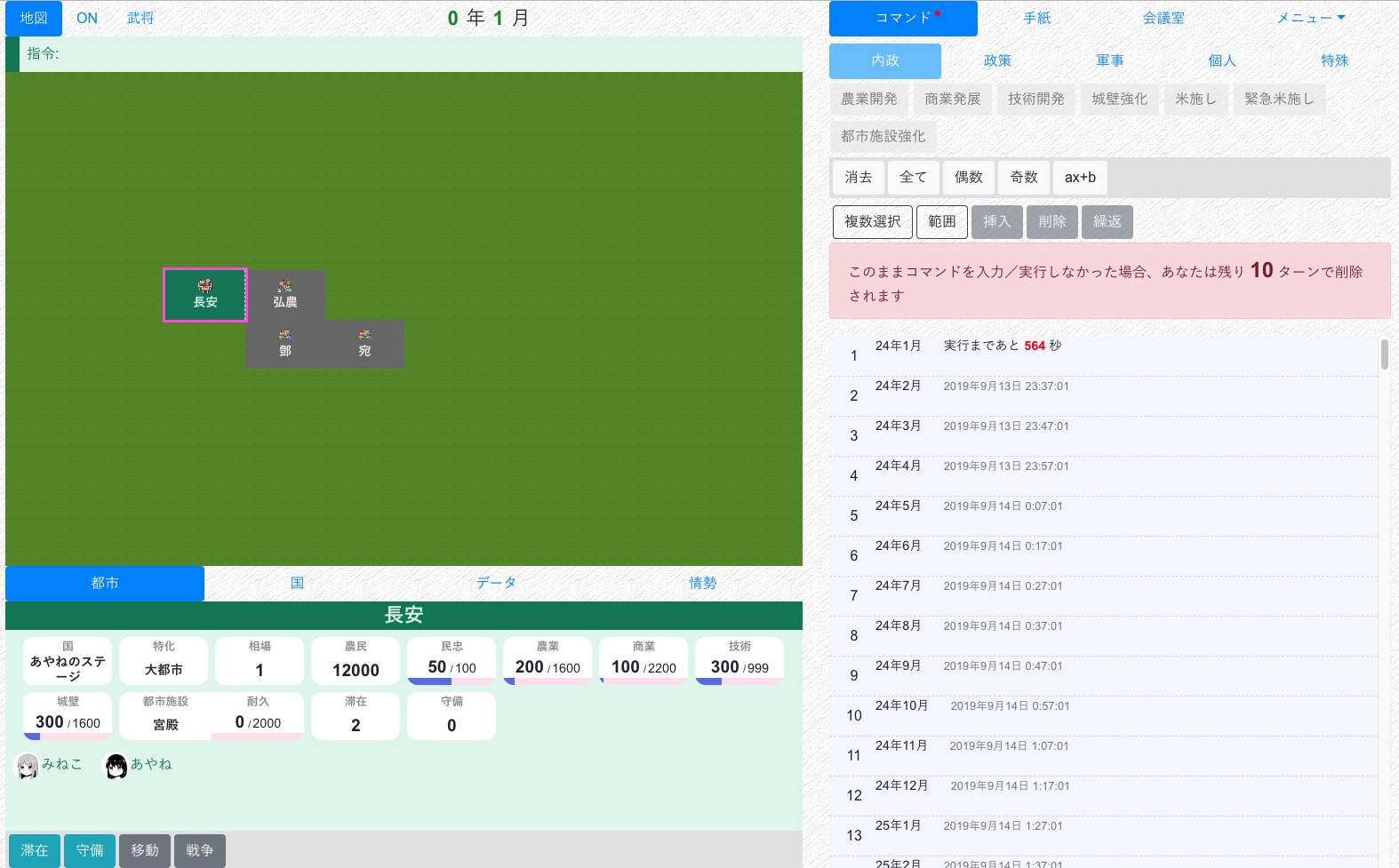1399x868 pixels.
Task: Click the command list scrollbar
Action: click(x=1384, y=354)
